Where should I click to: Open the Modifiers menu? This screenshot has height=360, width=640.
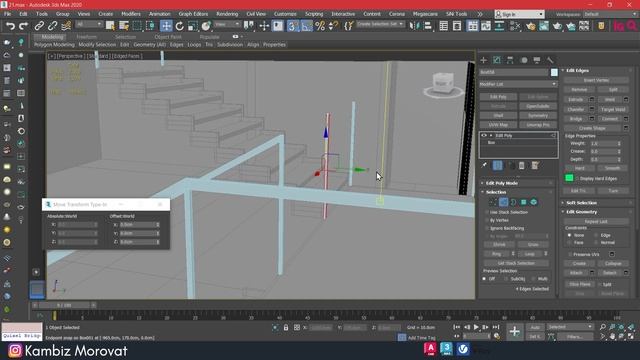(x=131, y=14)
